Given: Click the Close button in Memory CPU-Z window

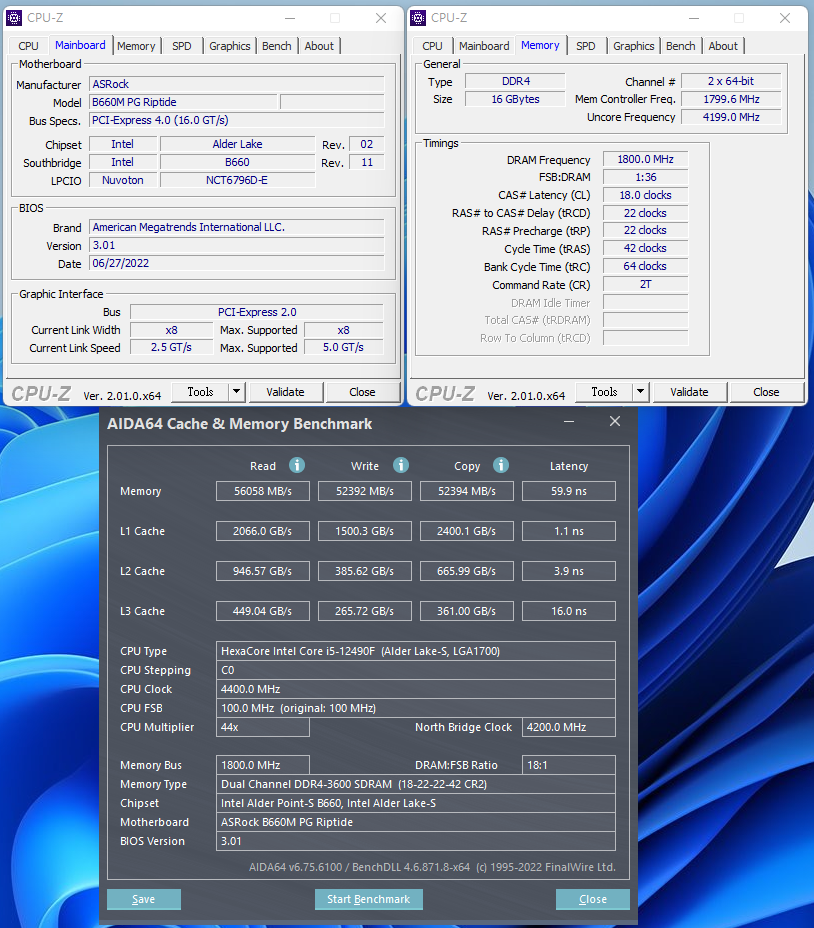Looking at the screenshot, I should pos(766,392).
